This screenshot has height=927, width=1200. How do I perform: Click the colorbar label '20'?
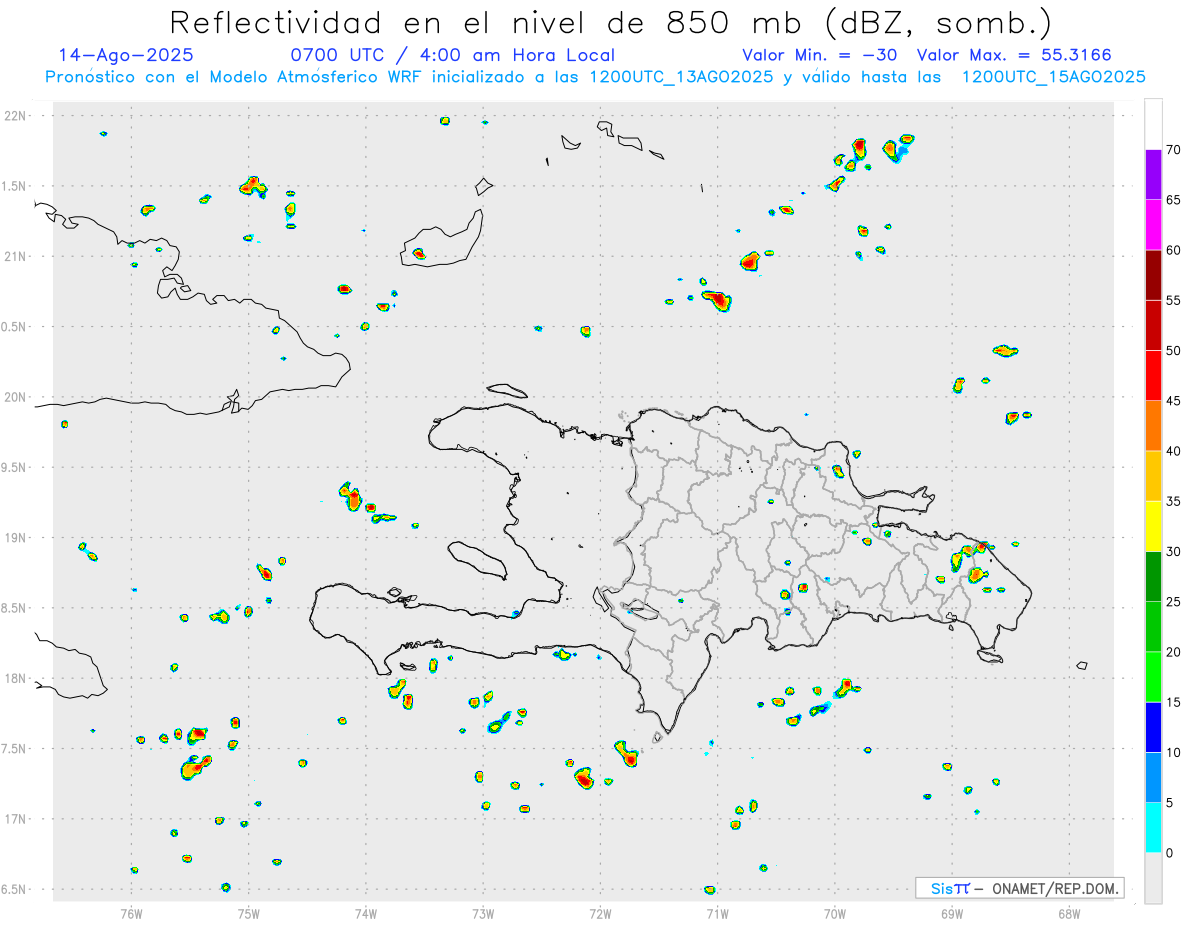[x=1173, y=652]
